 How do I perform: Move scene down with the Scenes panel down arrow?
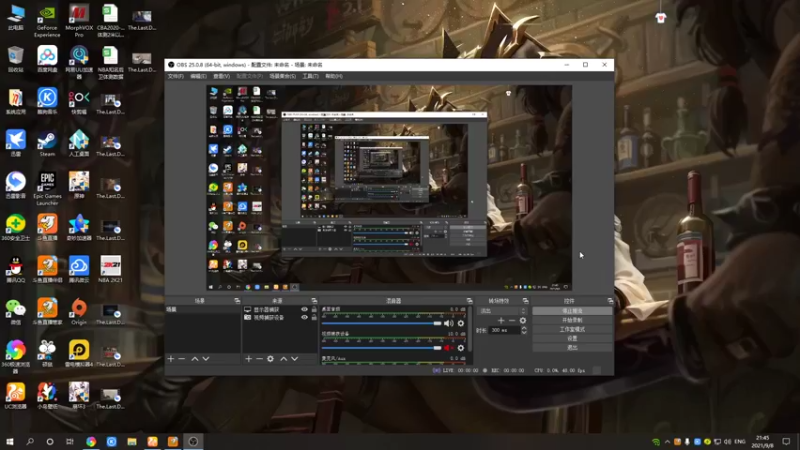206,359
